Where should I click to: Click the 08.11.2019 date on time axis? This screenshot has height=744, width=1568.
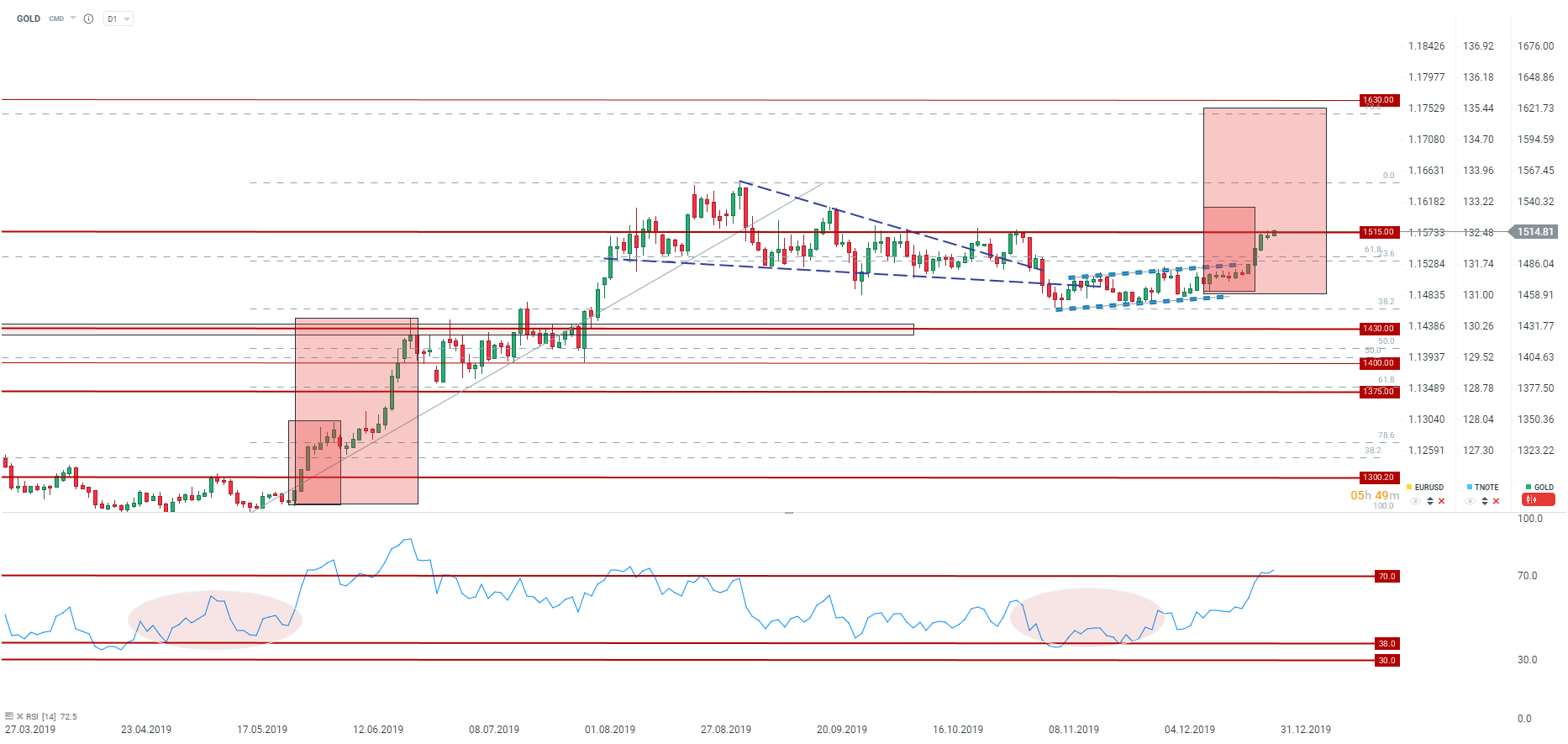coord(1074,730)
